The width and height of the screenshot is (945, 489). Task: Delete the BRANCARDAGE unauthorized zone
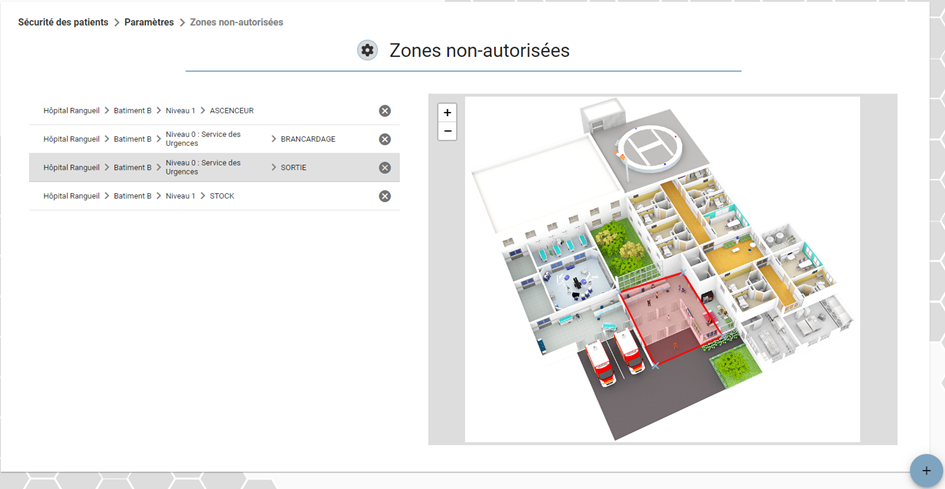(x=385, y=139)
